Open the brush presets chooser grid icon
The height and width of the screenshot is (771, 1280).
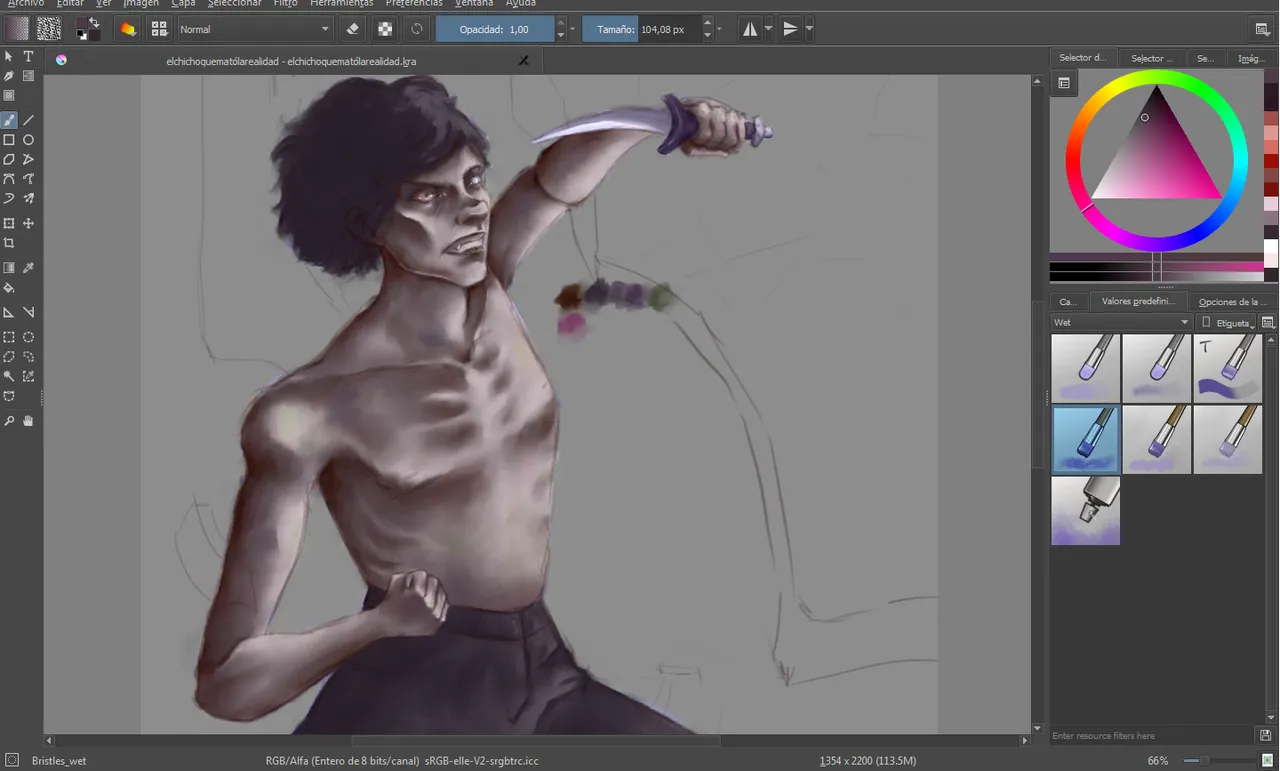point(159,29)
